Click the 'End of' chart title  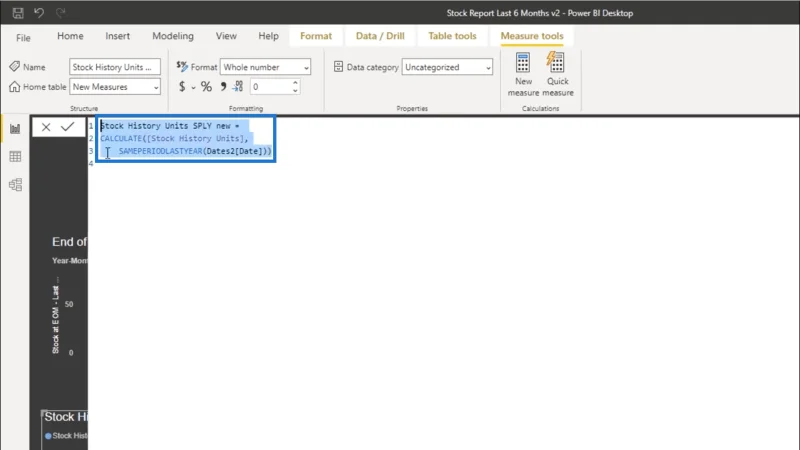tap(69, 242)
